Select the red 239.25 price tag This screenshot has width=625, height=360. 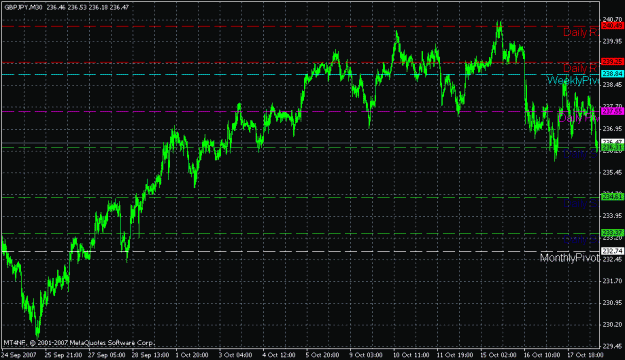coord(612,61)
